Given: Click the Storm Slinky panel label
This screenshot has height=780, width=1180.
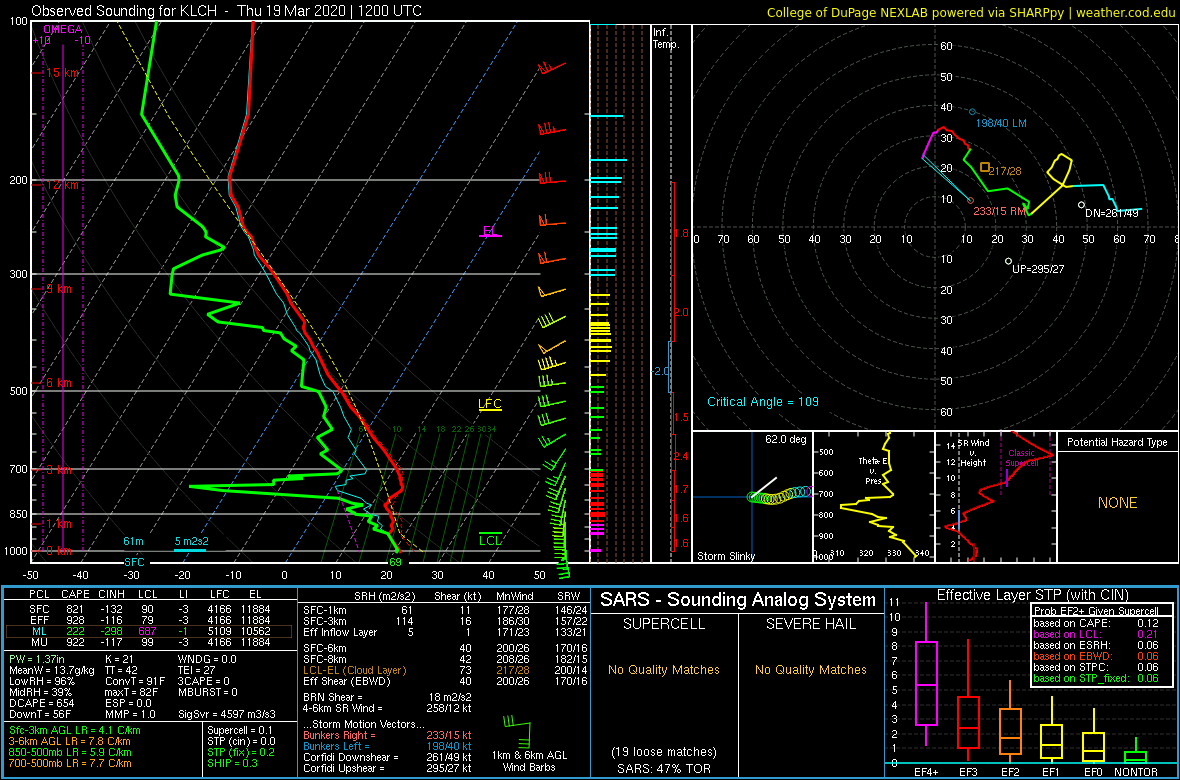Looking at the screenshot, I should pos(725,556).
